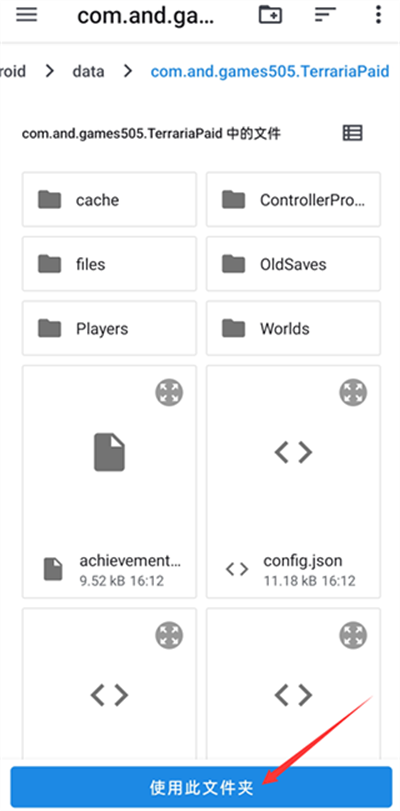400x811 pixels.
Task: Navigate to data in the breadcrumb
Action: [88, 71]
